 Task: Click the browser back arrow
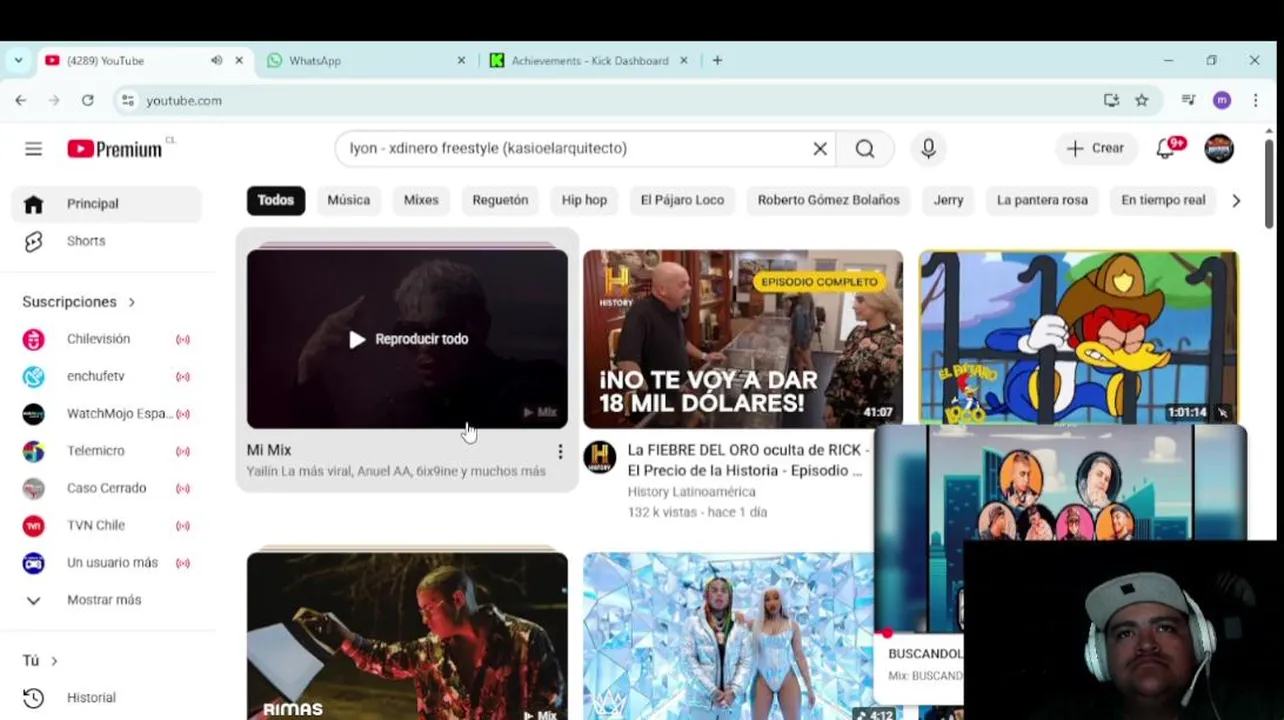click(x=21, y=100)
